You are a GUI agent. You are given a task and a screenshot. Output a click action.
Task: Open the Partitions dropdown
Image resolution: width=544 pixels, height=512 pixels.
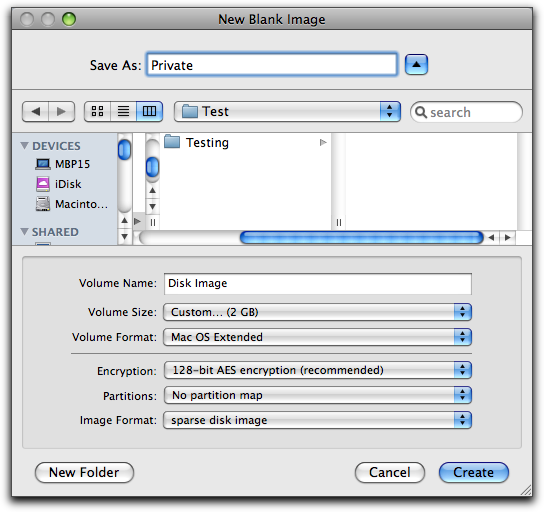click(x=317, y=395)
